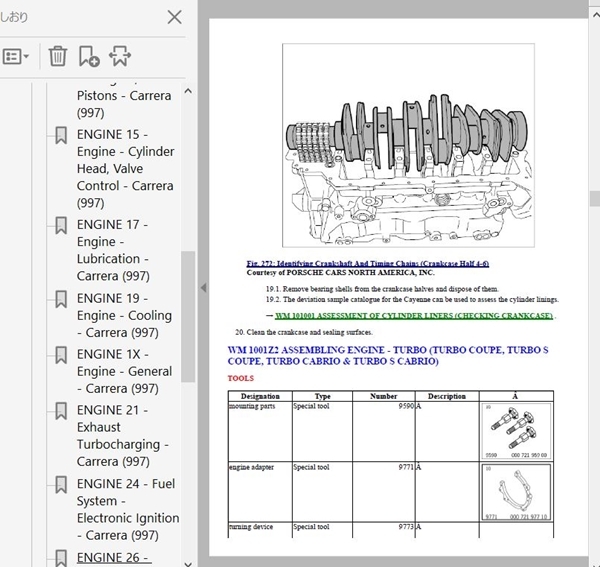Open the ENGINE 17 Lubrication bookmark
Image resolution: width=600 pixels, height=567 pixels.
[113, 250]
